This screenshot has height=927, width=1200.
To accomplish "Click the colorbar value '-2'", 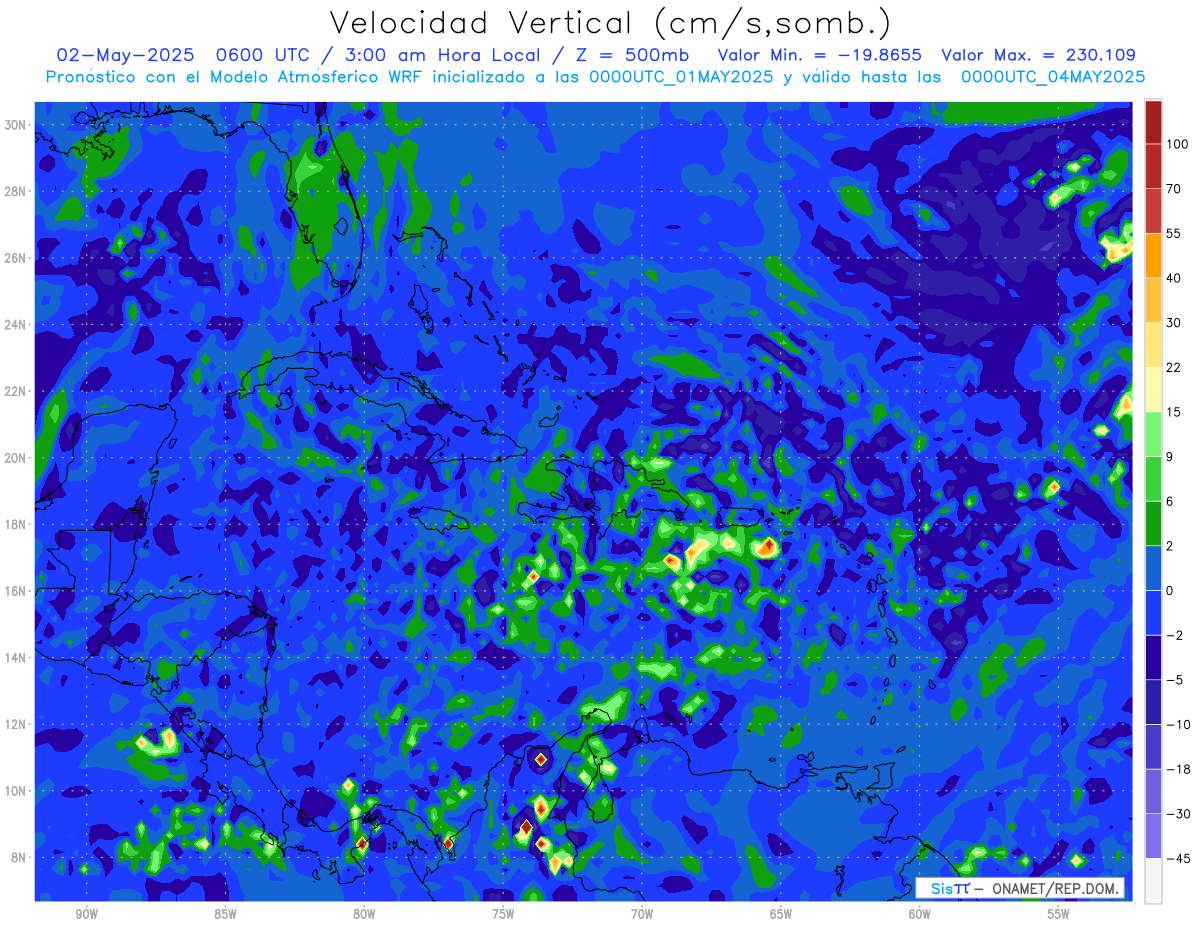I will (1174, 635).
